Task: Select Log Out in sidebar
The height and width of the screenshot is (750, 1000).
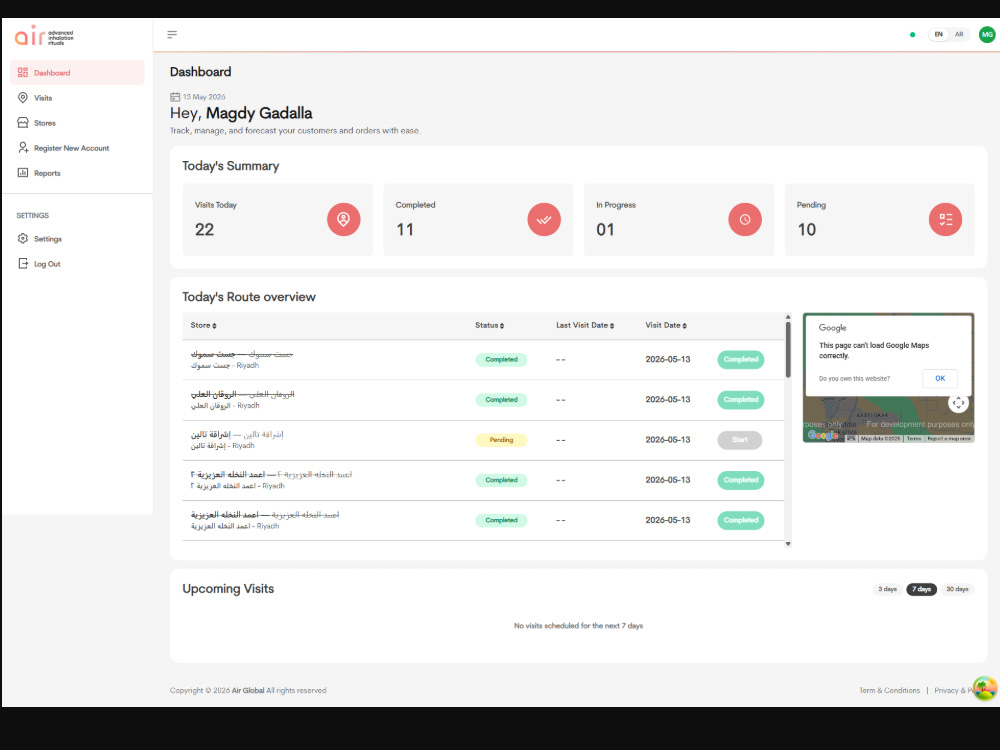Action: [x=77, y=263]
